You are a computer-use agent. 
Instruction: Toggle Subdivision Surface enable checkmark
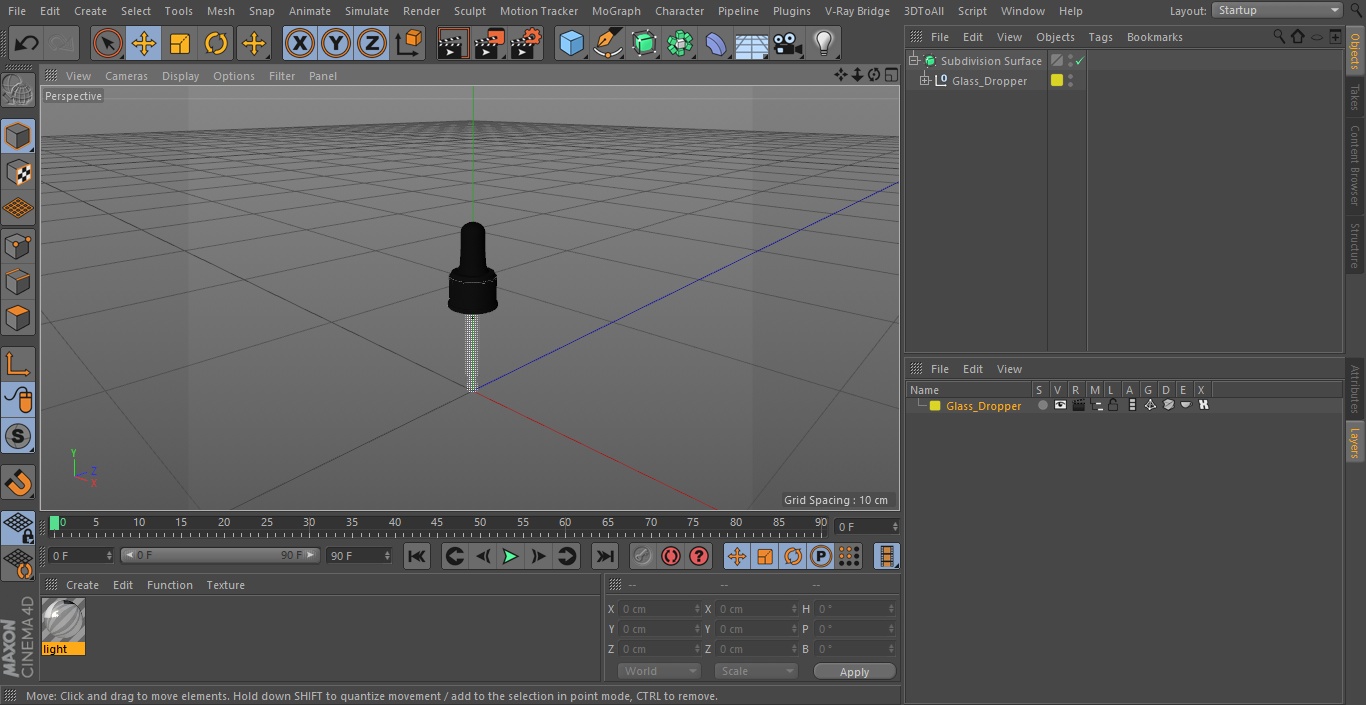[x=1080, y=61]
